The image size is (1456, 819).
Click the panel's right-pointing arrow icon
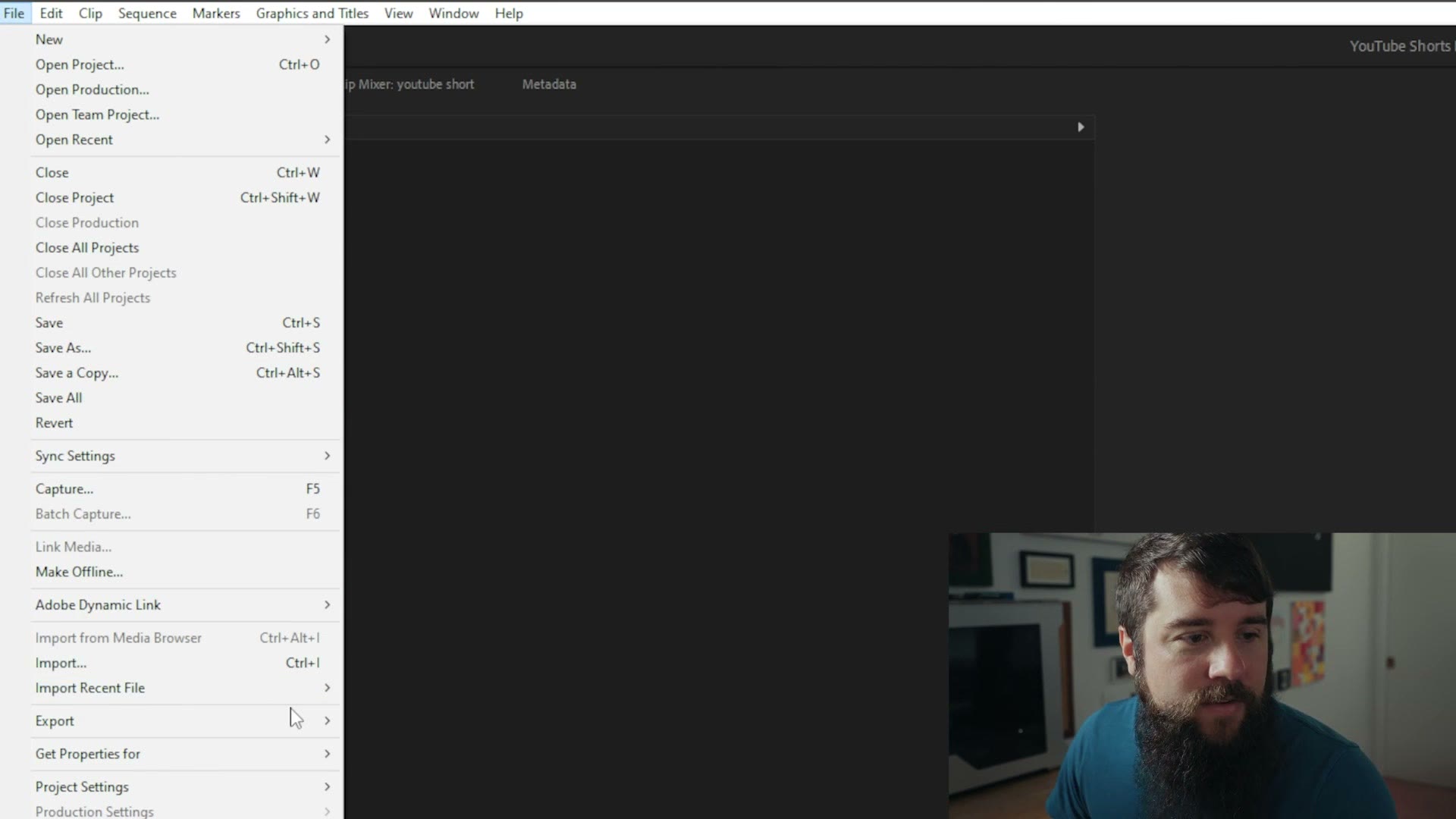(1081, 127)
